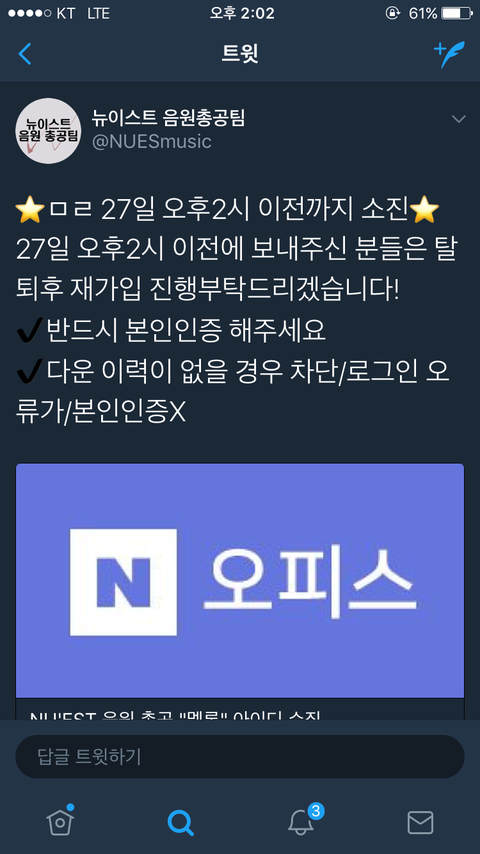This screenshot has width=480, height=854.
Task: Tap the 오후 2:02 clock
Action: click(x=240, y=13)
